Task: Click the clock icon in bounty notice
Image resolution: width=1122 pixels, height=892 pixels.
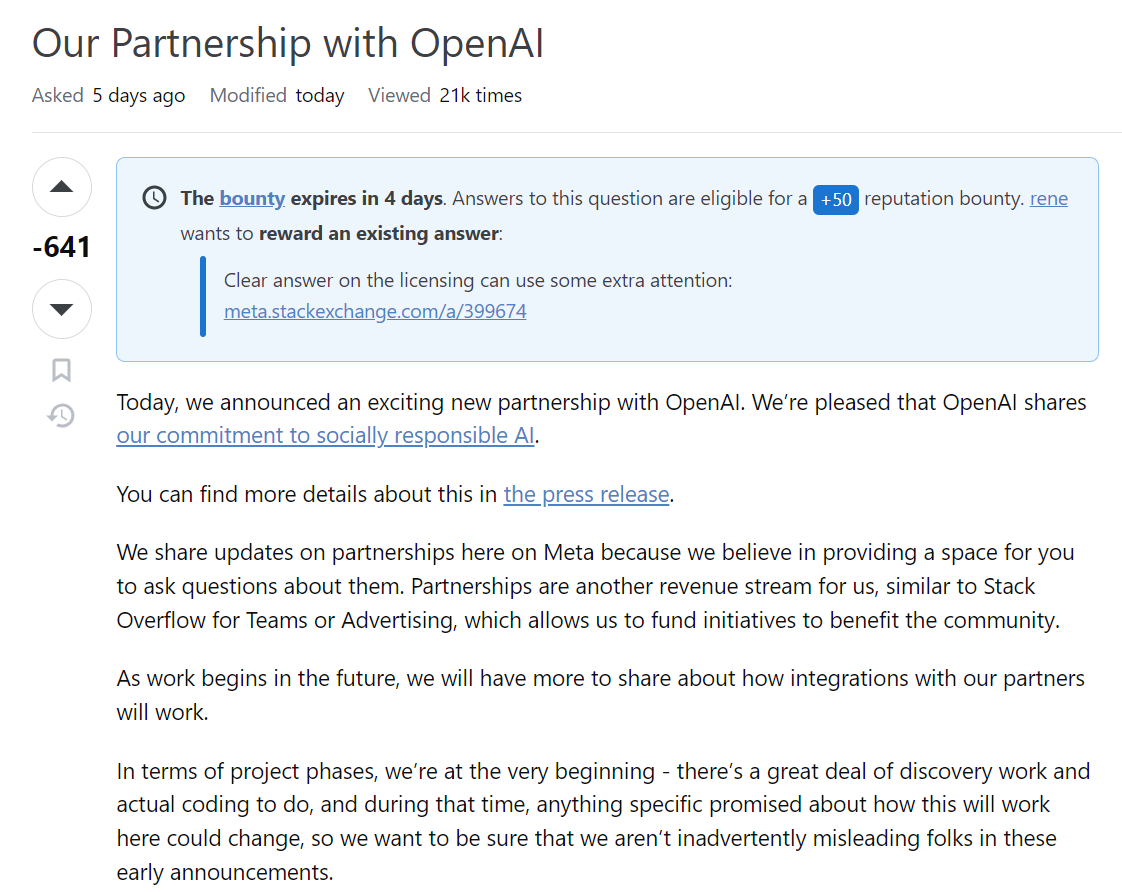Action: 155,198
